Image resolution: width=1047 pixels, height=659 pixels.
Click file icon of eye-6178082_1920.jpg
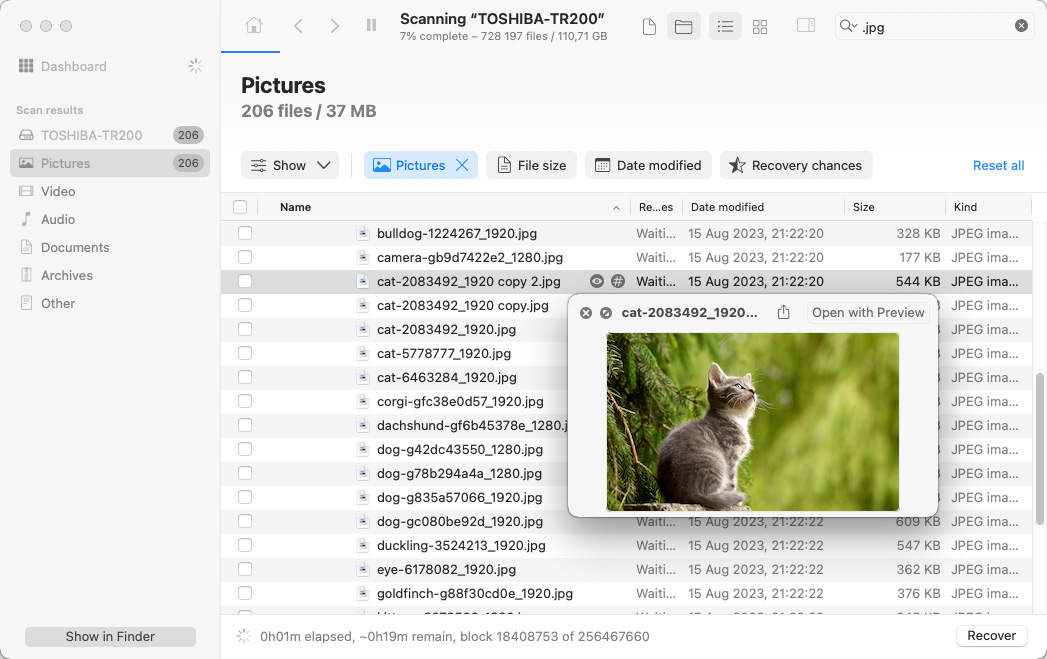(363, 570)
